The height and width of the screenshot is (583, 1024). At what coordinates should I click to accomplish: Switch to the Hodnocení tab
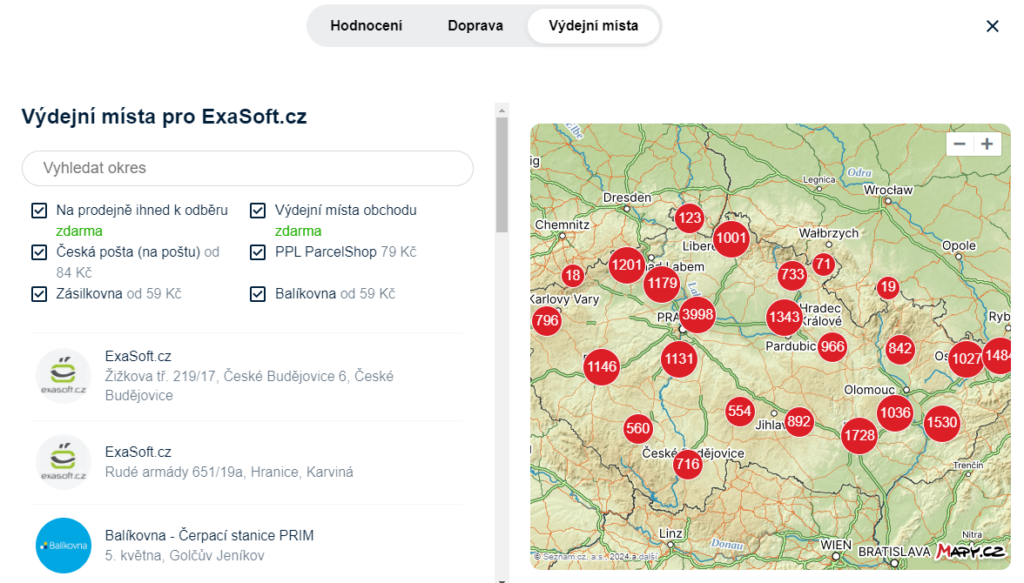pyautogui.click(x=366, y=26)
